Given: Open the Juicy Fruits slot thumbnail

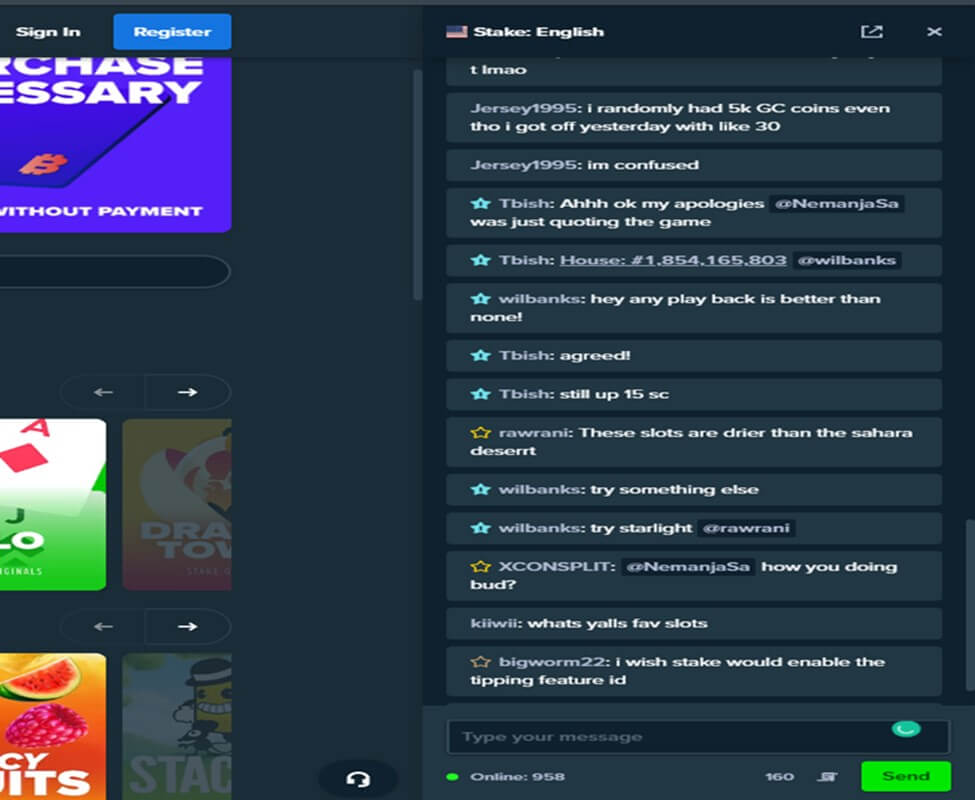Looking at the screenshot, I should coord(53,726).
